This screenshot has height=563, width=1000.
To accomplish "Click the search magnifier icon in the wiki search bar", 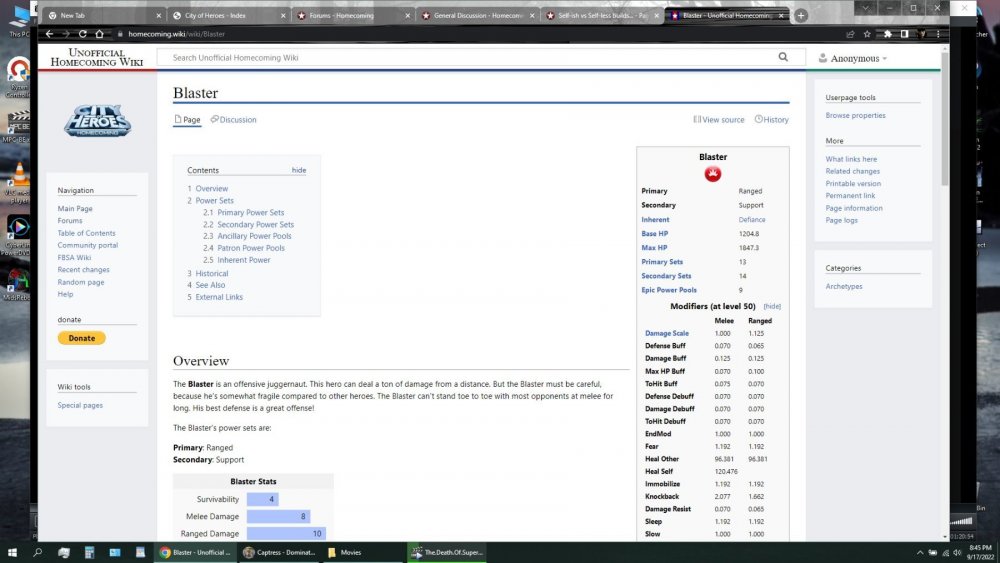I will click(x=784, y=58).
